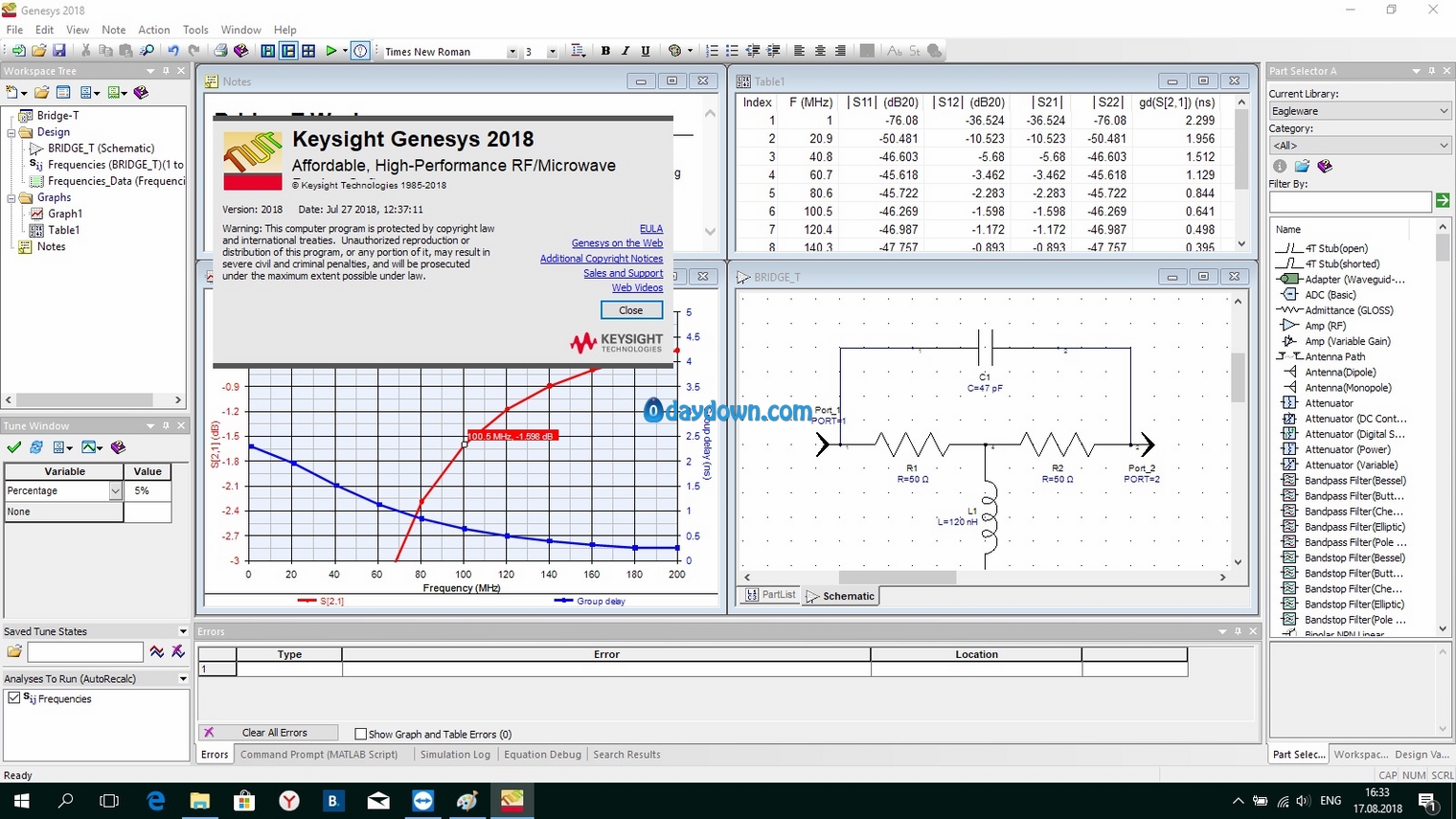
Task: Toggle the Tune Window pin
Action: [x=166, y=425]
